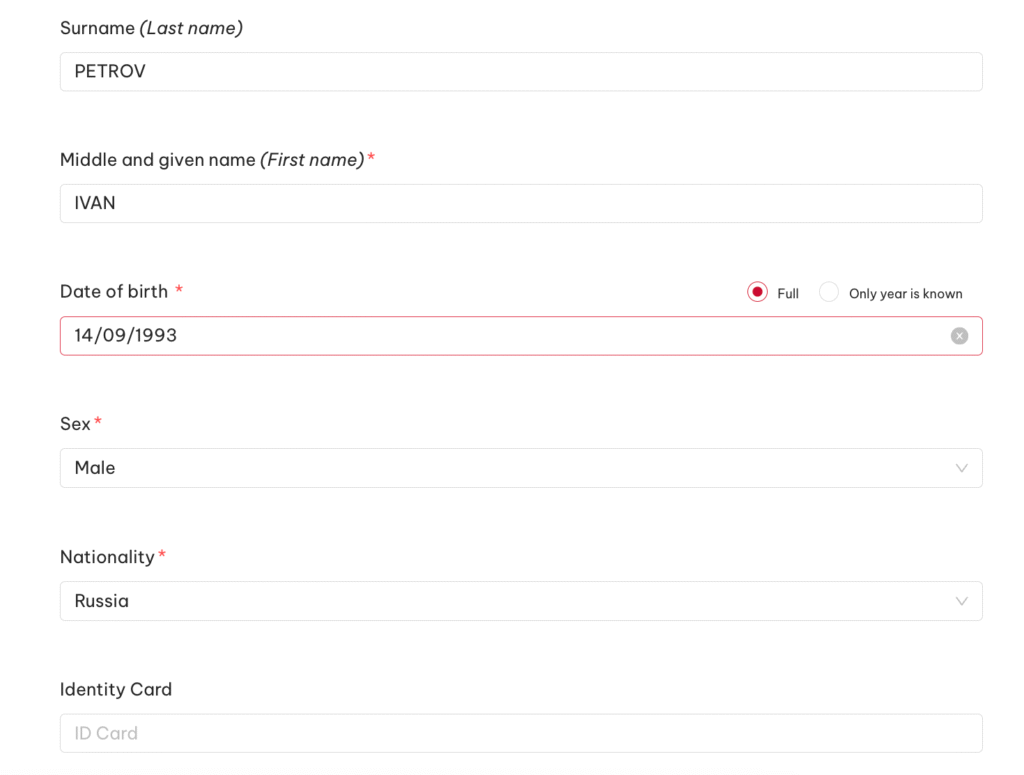Select the Full date radio button
The height and width of the screenshot is (775, 1024).
[x=757, y=292]
